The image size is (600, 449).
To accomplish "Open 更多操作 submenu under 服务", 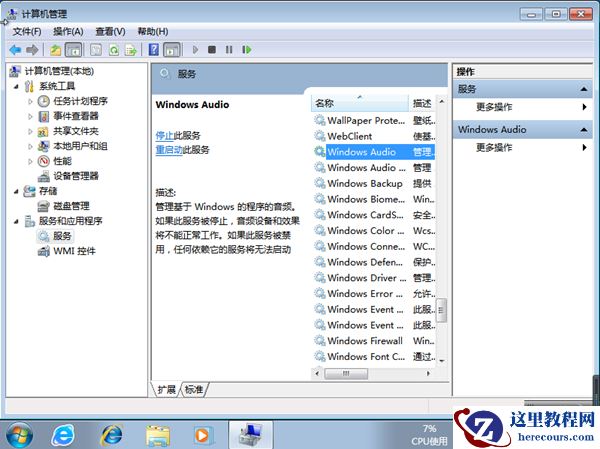I will 494,107.
